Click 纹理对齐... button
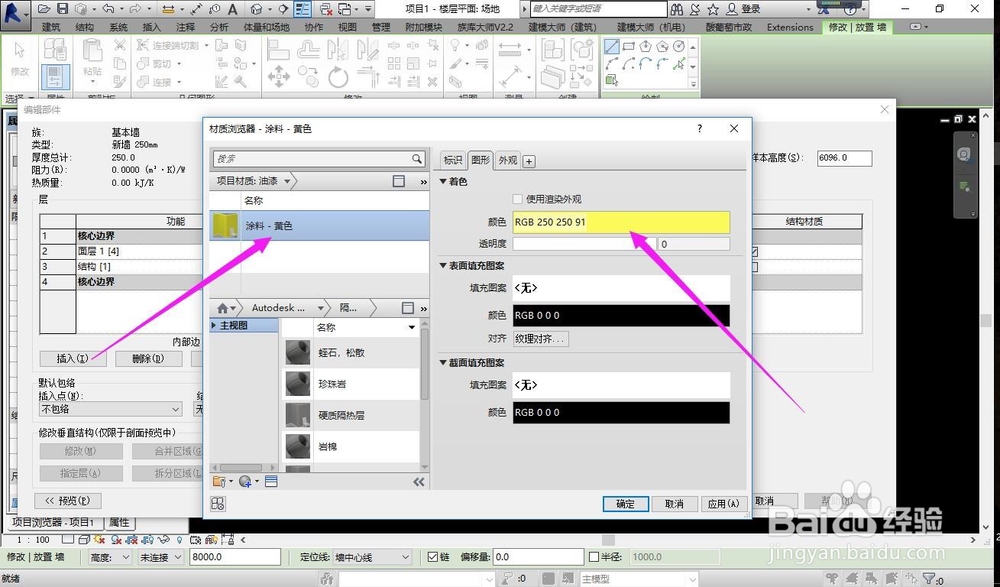1000x587 pixels. (x=540, y=339)
